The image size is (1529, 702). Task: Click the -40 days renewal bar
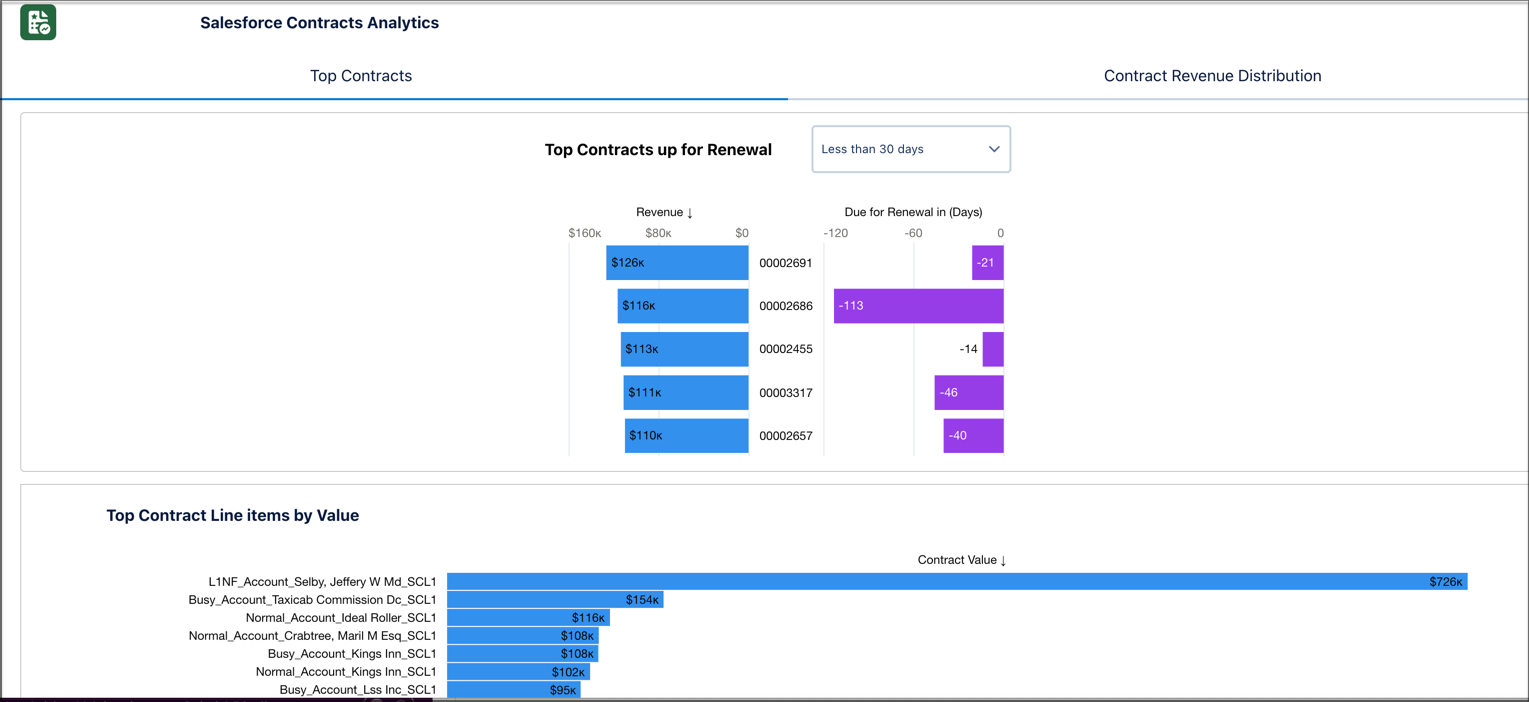[974, 436]
